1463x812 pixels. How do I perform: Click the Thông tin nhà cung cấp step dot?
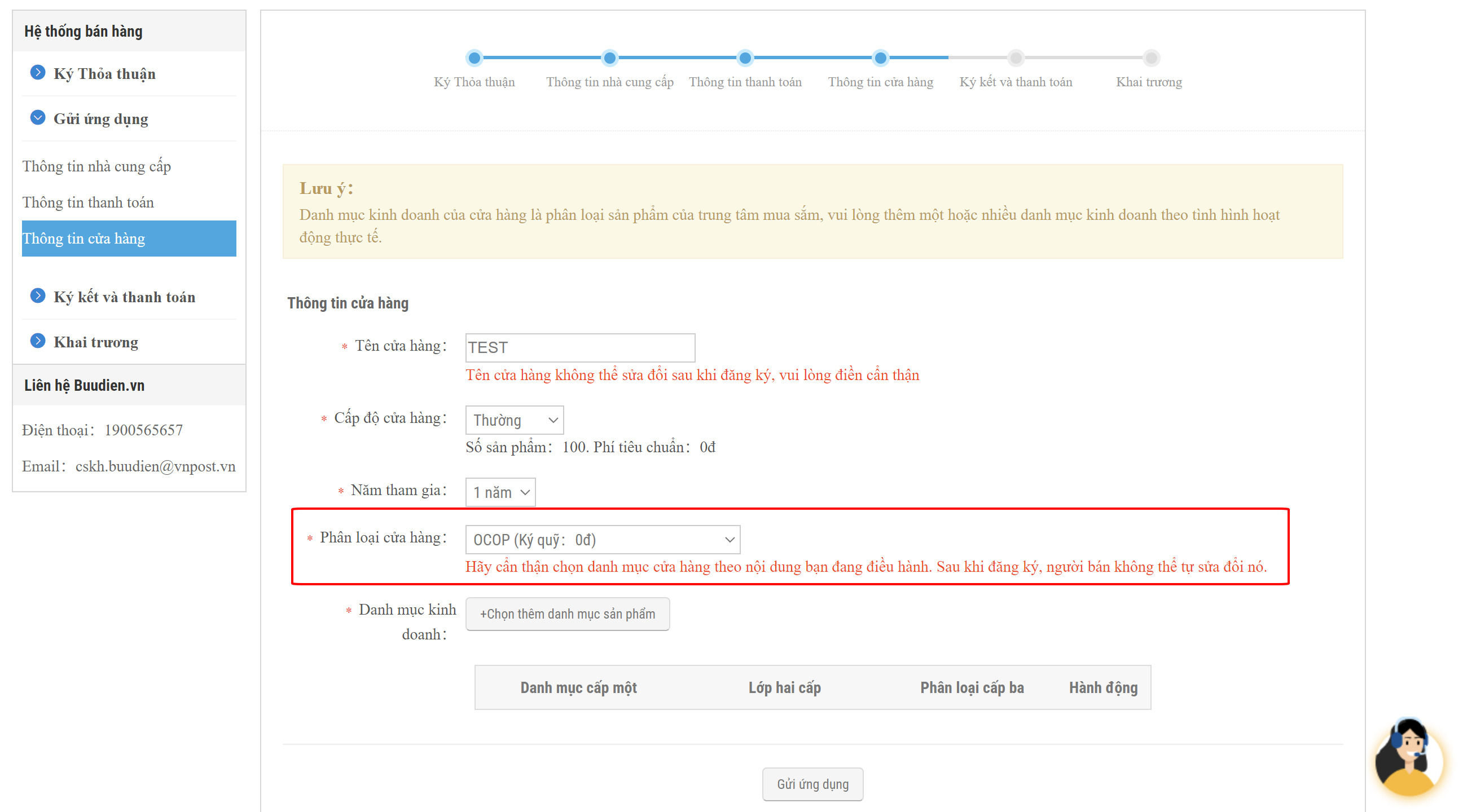coord(609,58)
